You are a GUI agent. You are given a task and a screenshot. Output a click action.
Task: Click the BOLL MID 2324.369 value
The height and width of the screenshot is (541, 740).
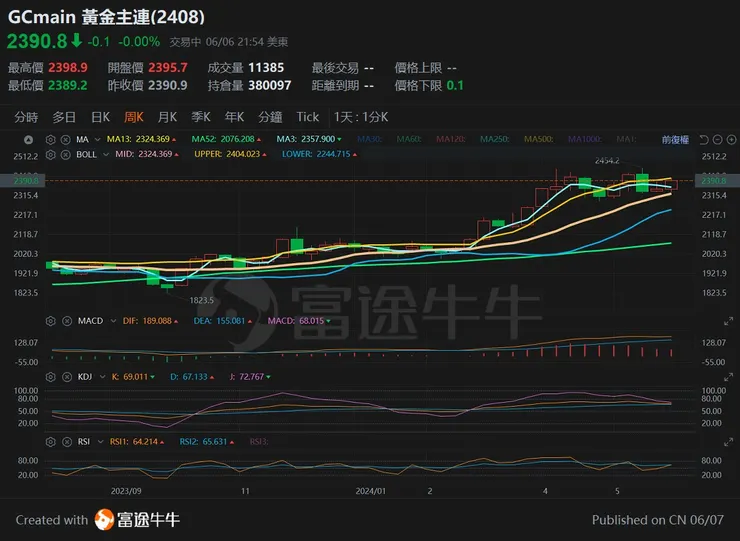coord(147,154)
